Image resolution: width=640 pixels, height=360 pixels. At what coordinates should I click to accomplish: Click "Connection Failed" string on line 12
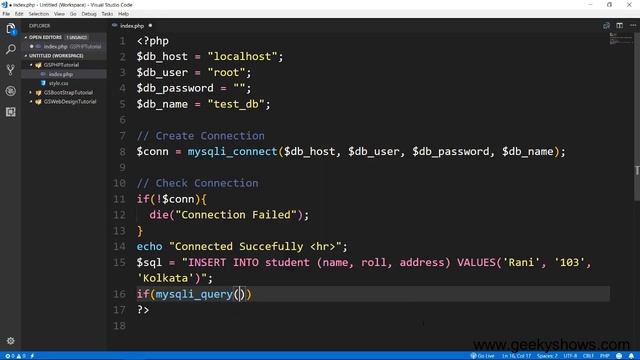coord(236,215)
